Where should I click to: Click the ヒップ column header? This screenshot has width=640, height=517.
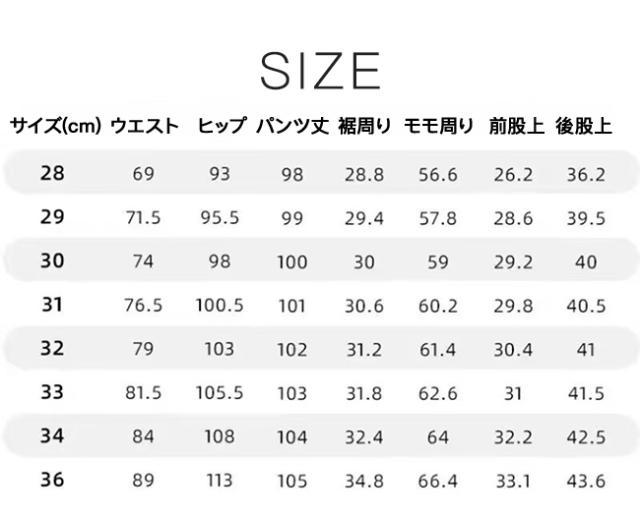tap(221, 127)
